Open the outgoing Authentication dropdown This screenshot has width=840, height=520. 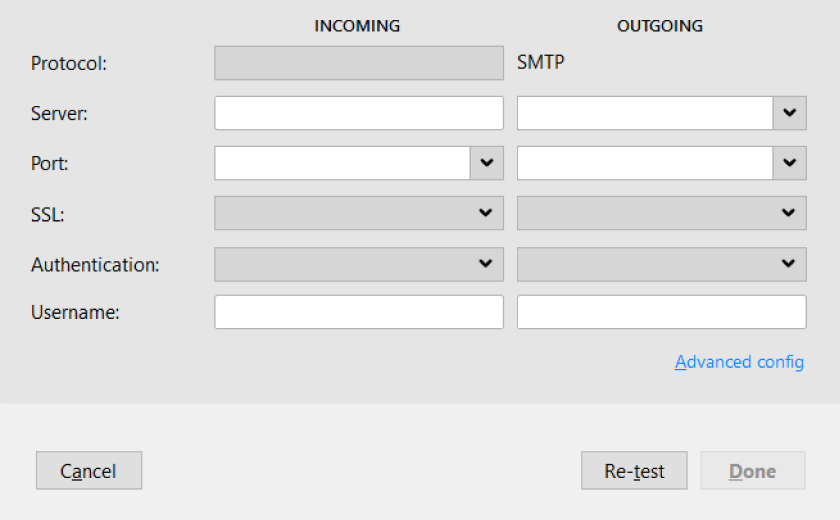click(662, 264)
